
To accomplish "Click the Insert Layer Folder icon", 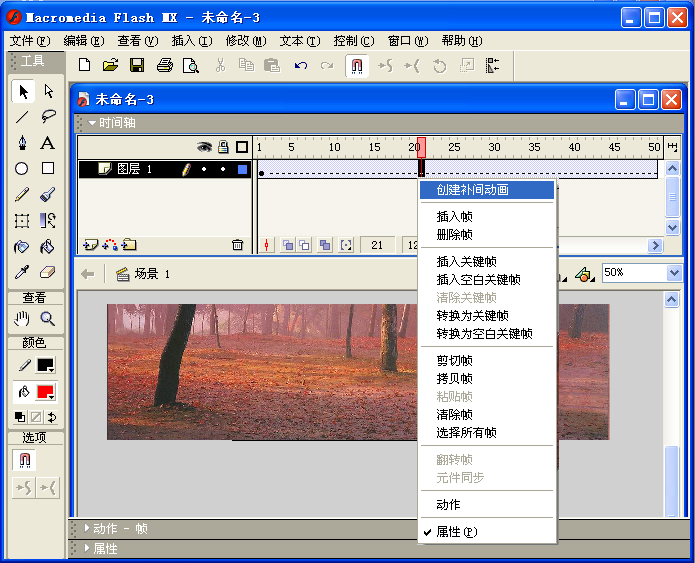I will [129, 245].
